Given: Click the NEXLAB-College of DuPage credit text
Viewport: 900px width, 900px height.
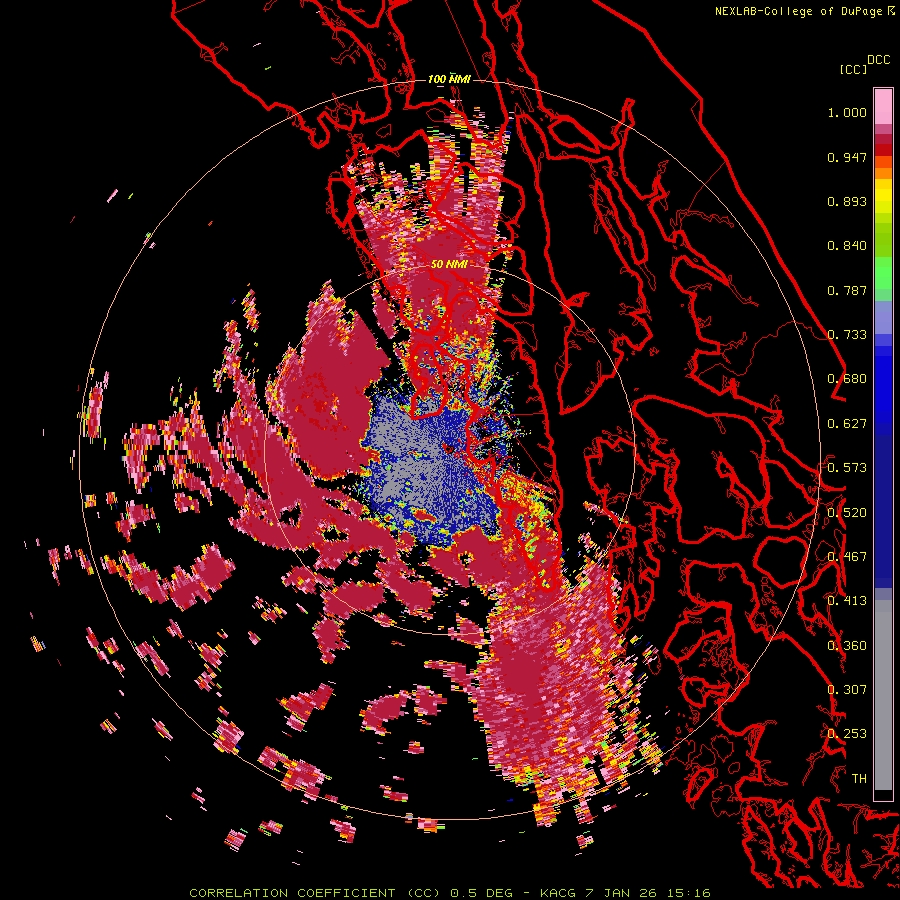Looking at the screenshot, I should coord(800,11).
